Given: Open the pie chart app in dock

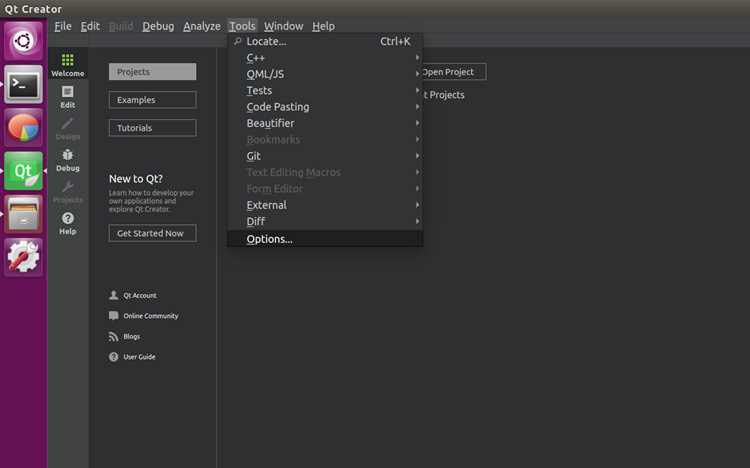Looking at the screenshot, I should point(23,127).
